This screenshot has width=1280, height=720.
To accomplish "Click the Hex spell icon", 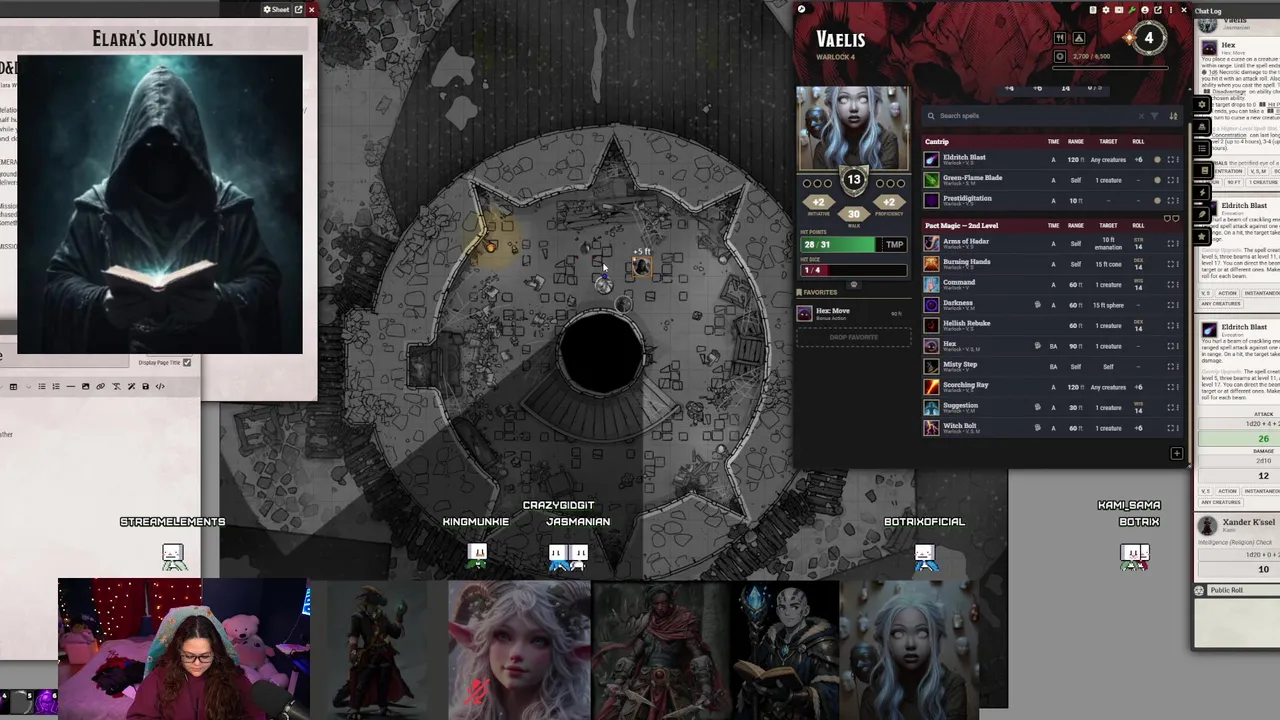I will coord(931,346).
